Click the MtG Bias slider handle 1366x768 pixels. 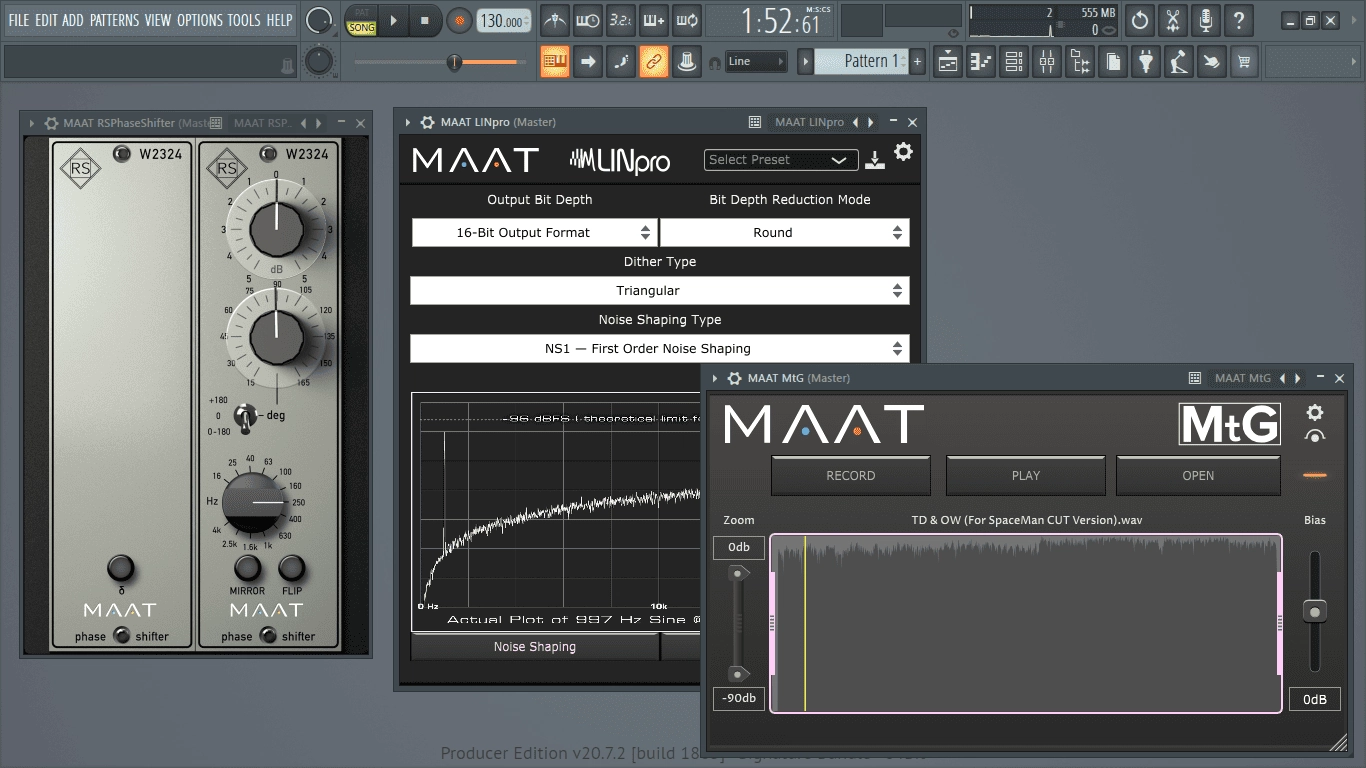coord(1315,611)
